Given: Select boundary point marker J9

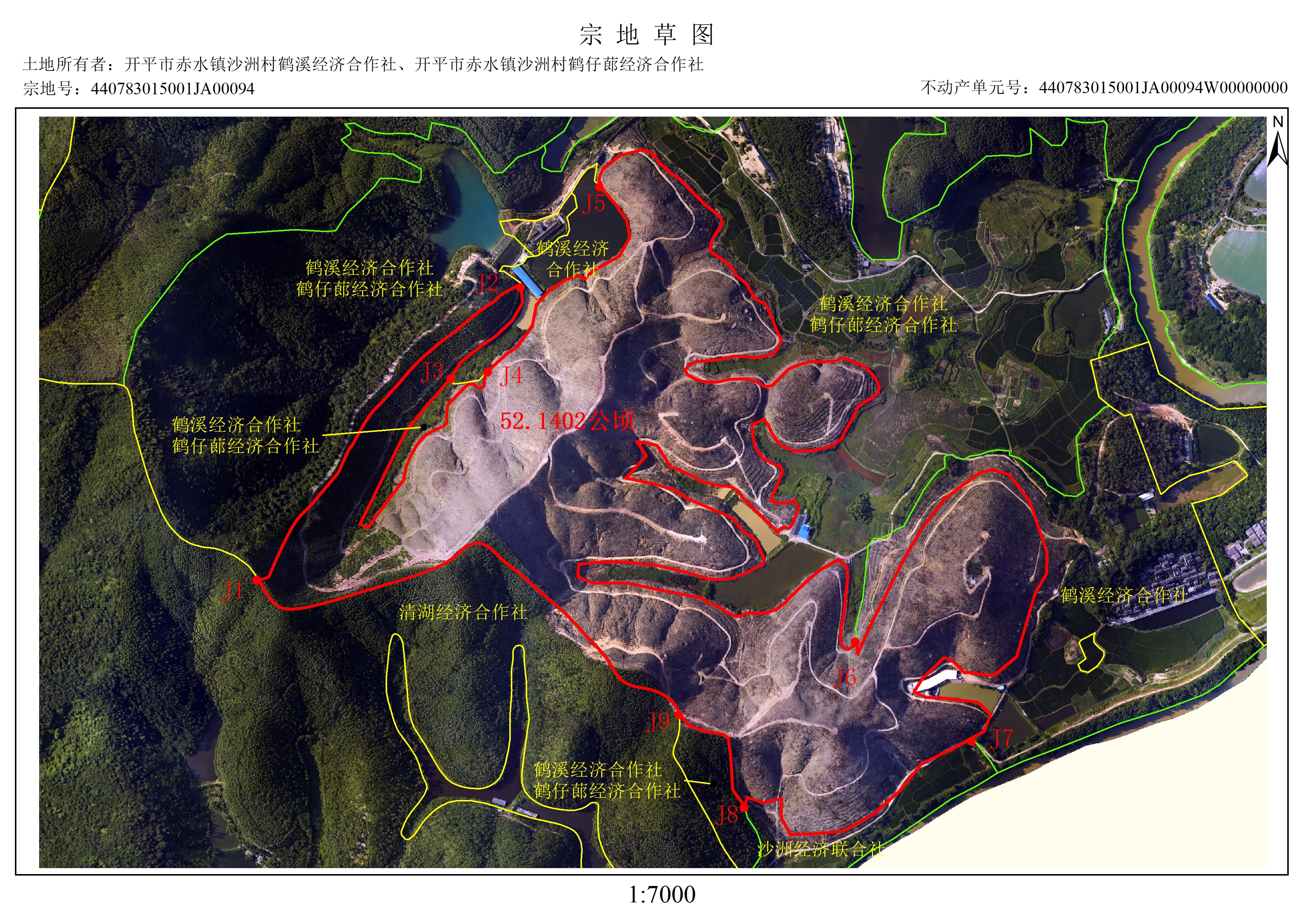Looking at the screenshot, I should coord(678,715).
